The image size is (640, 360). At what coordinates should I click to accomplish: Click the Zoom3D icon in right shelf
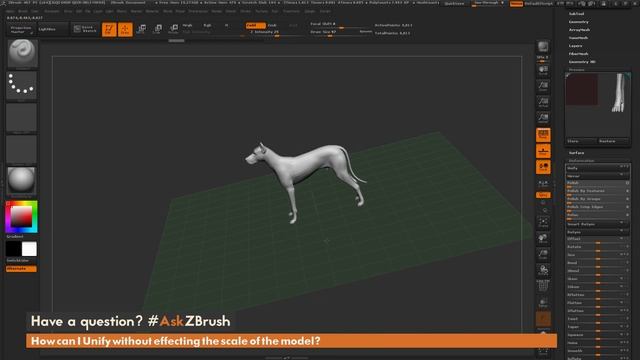(543, 254)
